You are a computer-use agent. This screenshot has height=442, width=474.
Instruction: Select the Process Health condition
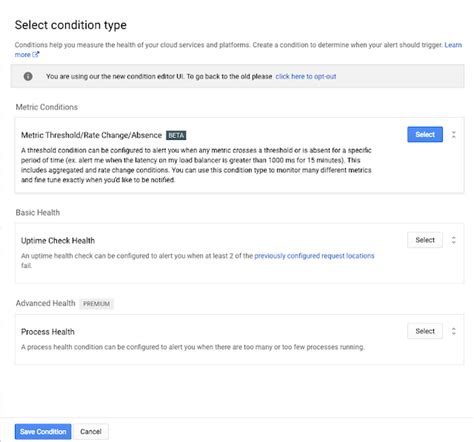tap(425, 331)
